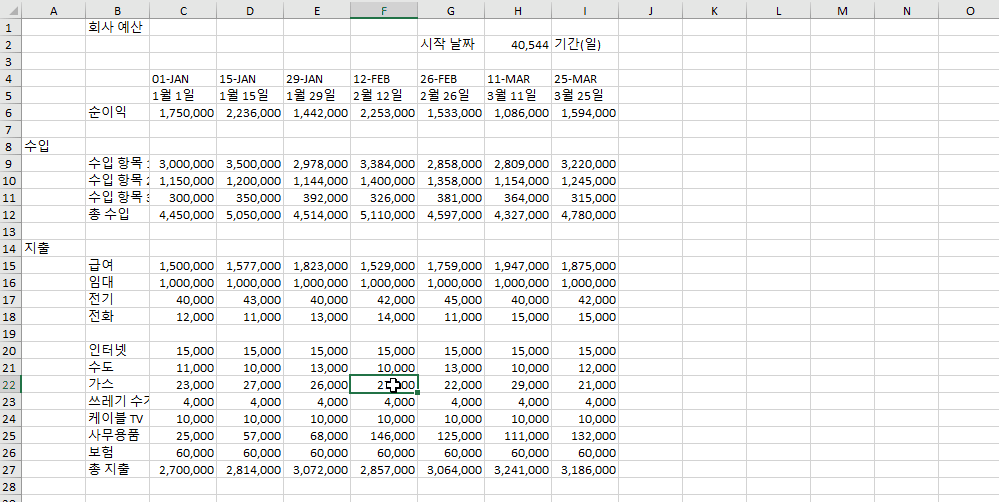Select the "지출" section heading cell

(x=54, y=248)
